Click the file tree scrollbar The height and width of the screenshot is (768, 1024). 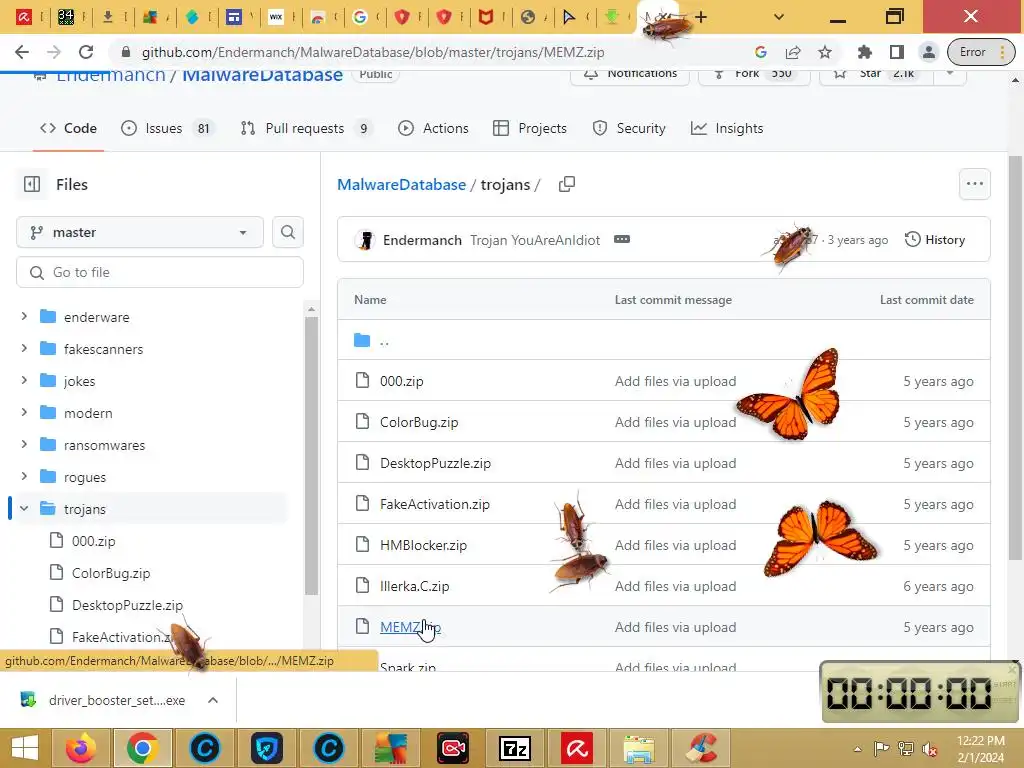[312, 455]
